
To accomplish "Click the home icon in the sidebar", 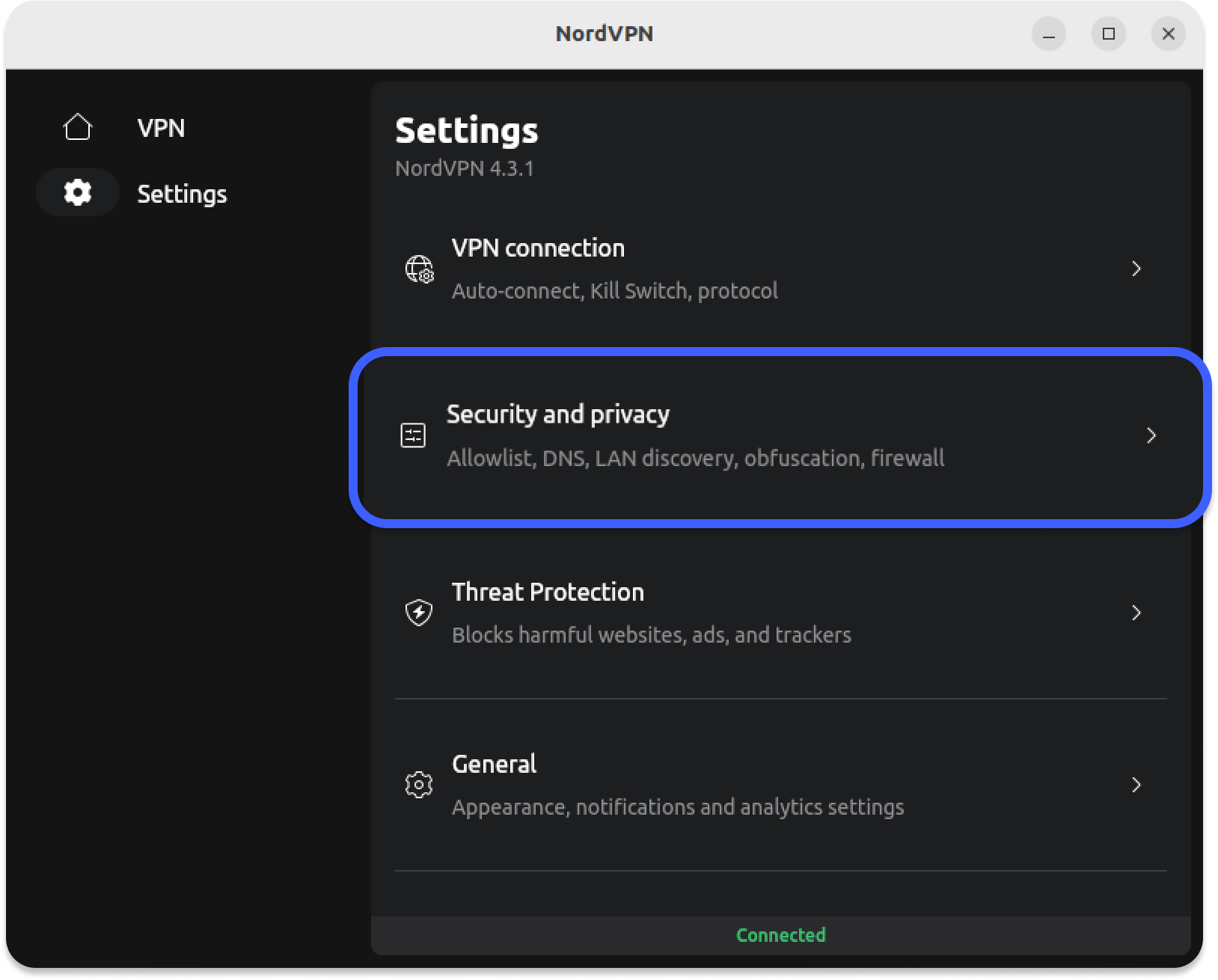I will coord(78,127).
